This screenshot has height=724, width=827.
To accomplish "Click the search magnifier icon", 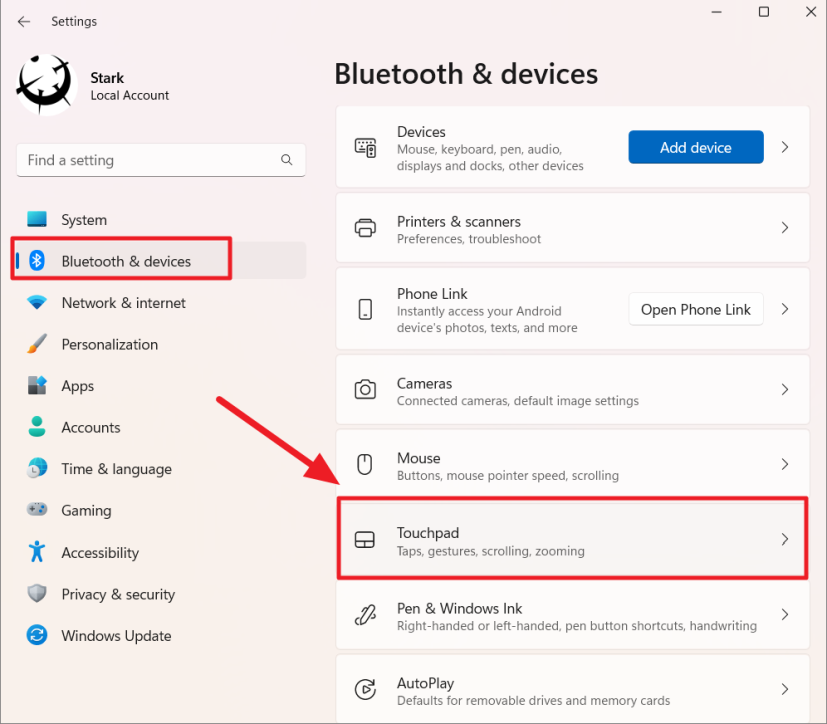I will click(286, 160).
